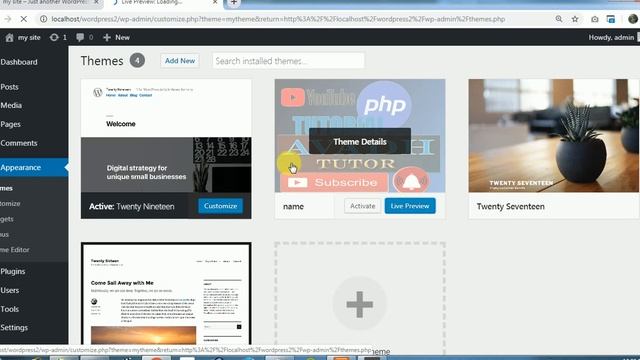
Task: Open Dashboard in the sidebar
Action: (19, 62)
